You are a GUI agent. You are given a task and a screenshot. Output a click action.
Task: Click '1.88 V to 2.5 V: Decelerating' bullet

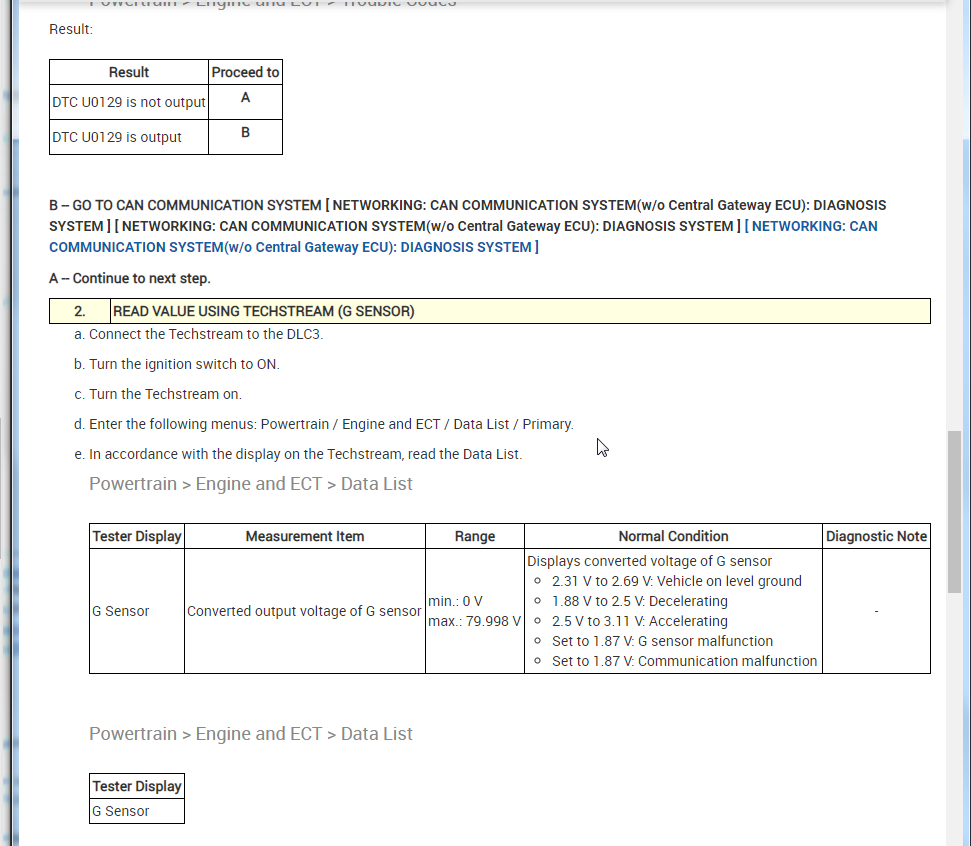640,601
